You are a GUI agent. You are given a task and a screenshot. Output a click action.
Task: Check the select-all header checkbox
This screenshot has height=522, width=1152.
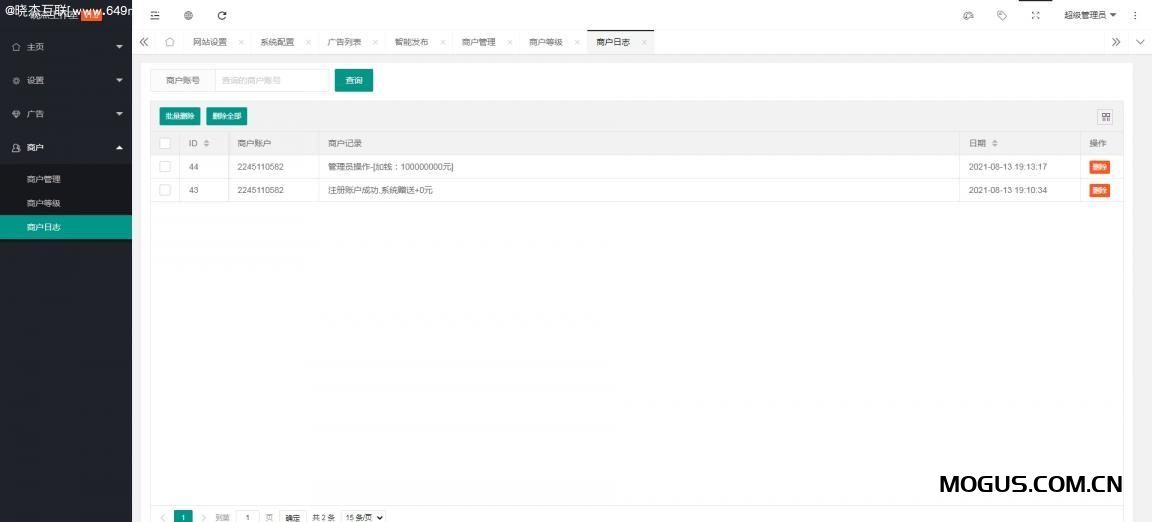tap(165, 143)
